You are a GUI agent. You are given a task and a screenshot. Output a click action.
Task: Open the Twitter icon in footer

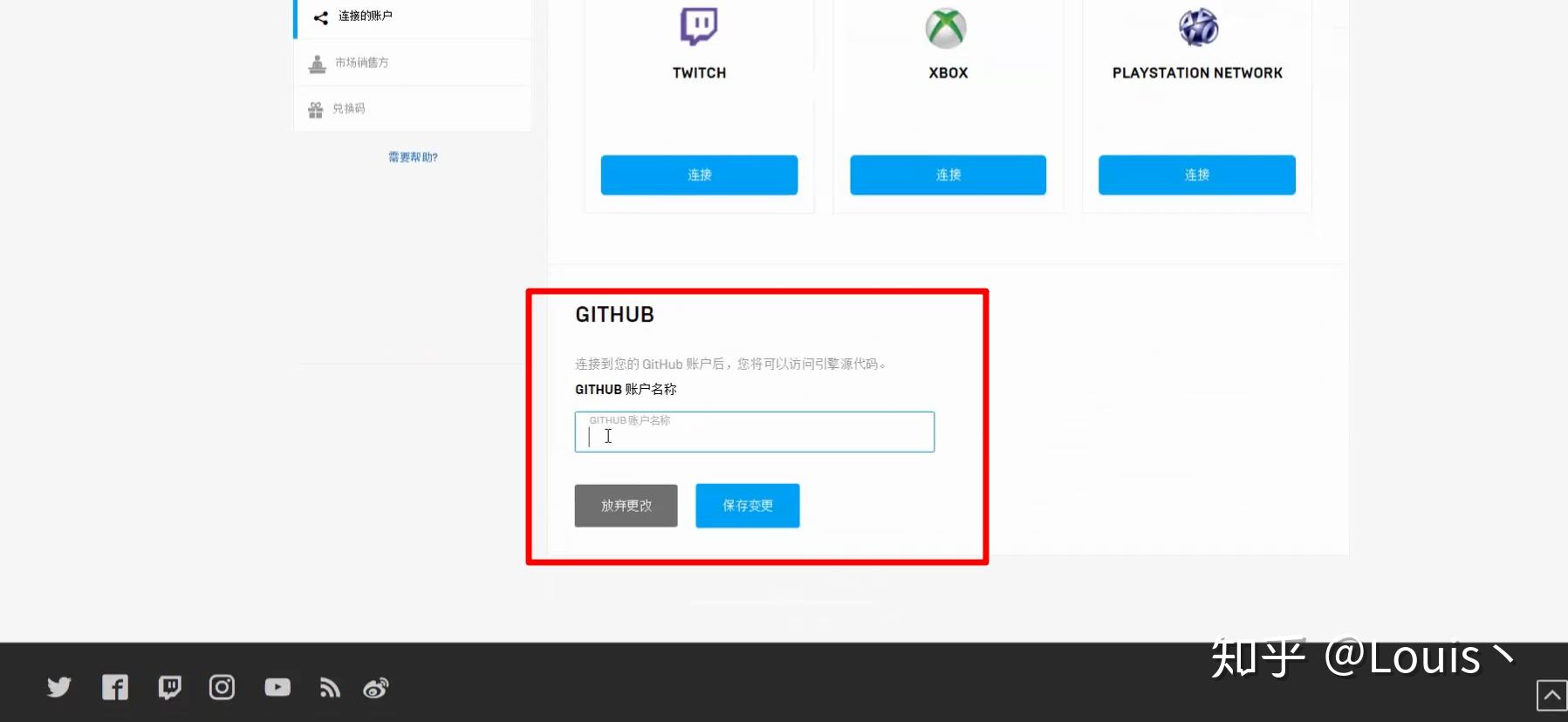[x=59, y=687]
